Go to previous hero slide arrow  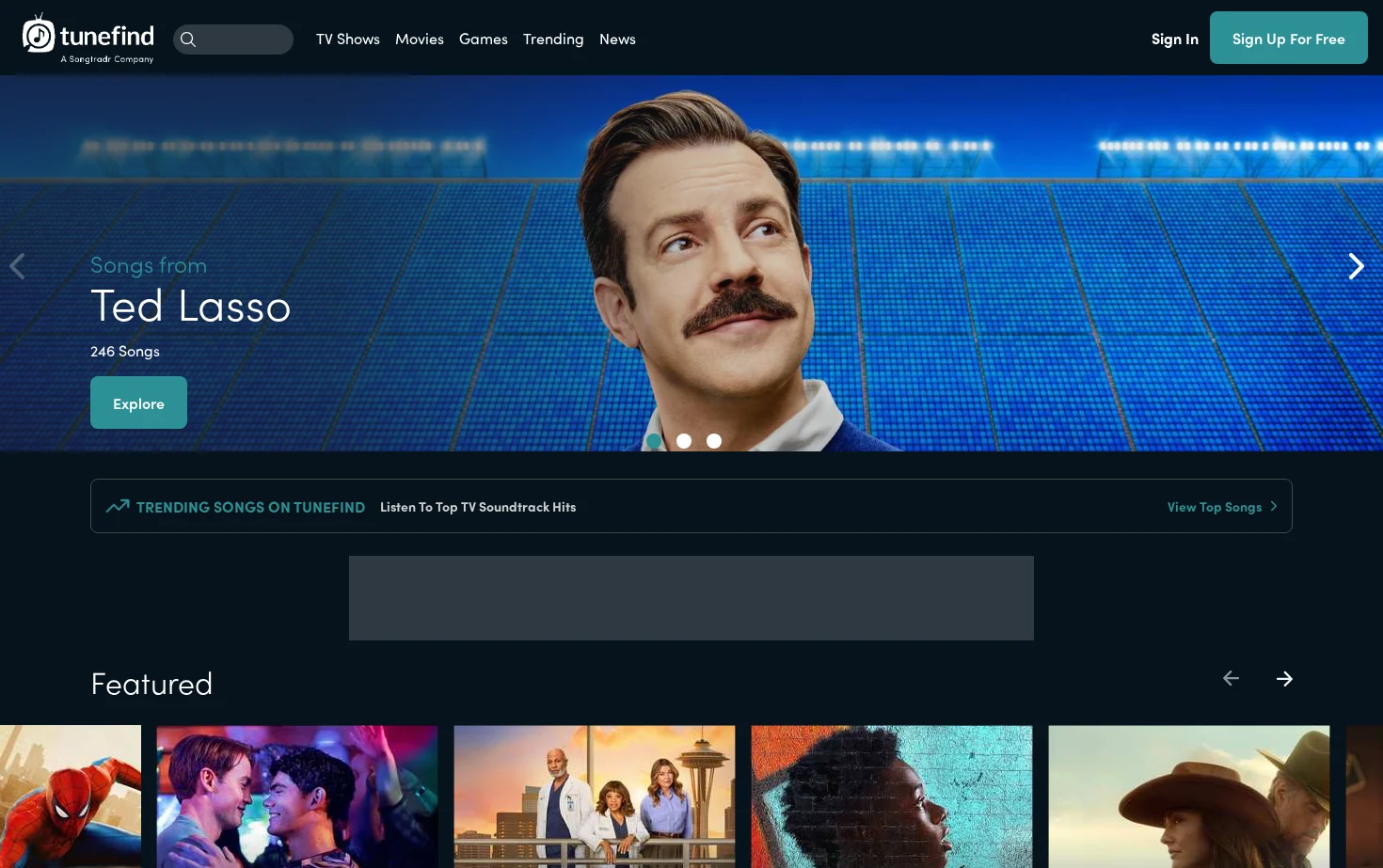pyautogui.click(x=17, y=266)
